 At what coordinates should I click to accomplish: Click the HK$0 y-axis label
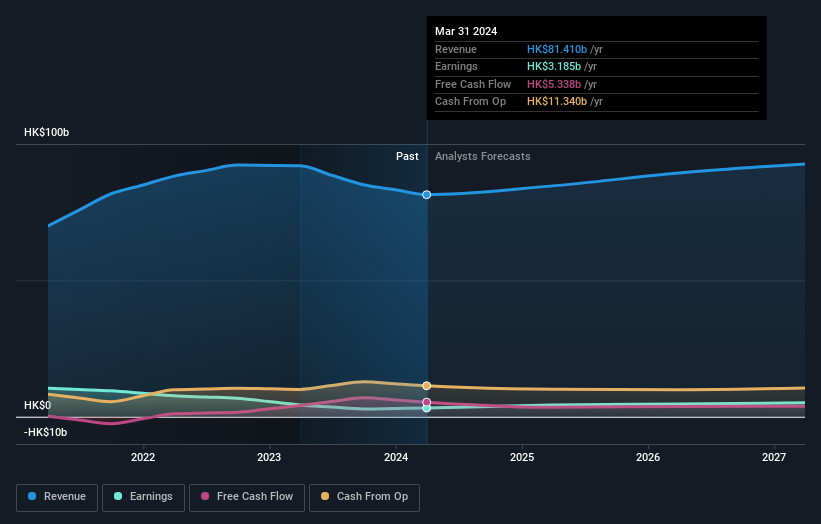tap(38, 406)
